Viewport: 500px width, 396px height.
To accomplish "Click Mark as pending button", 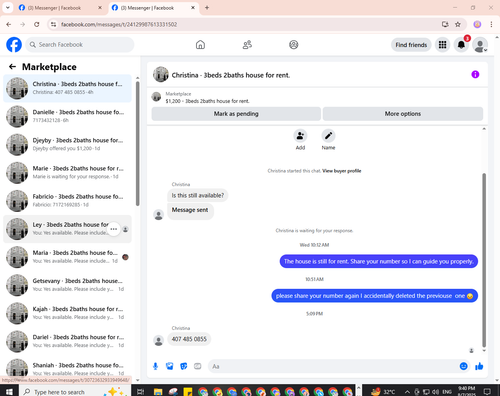I will pos(236,114).
